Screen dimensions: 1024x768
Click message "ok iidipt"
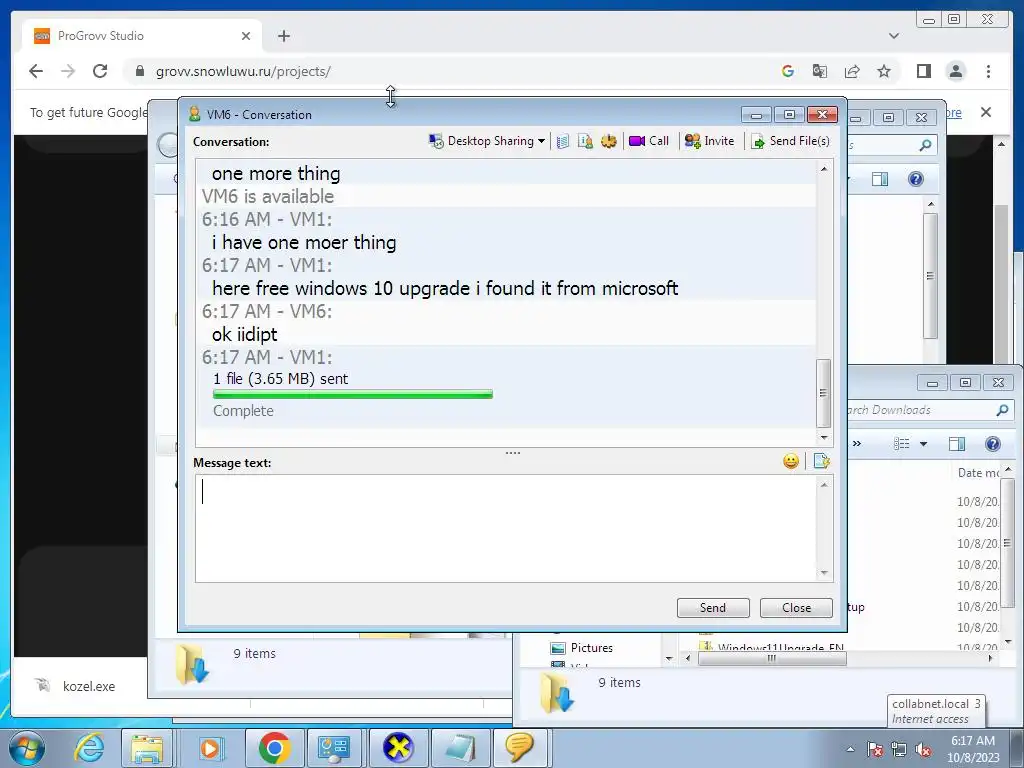pos(245,334)
